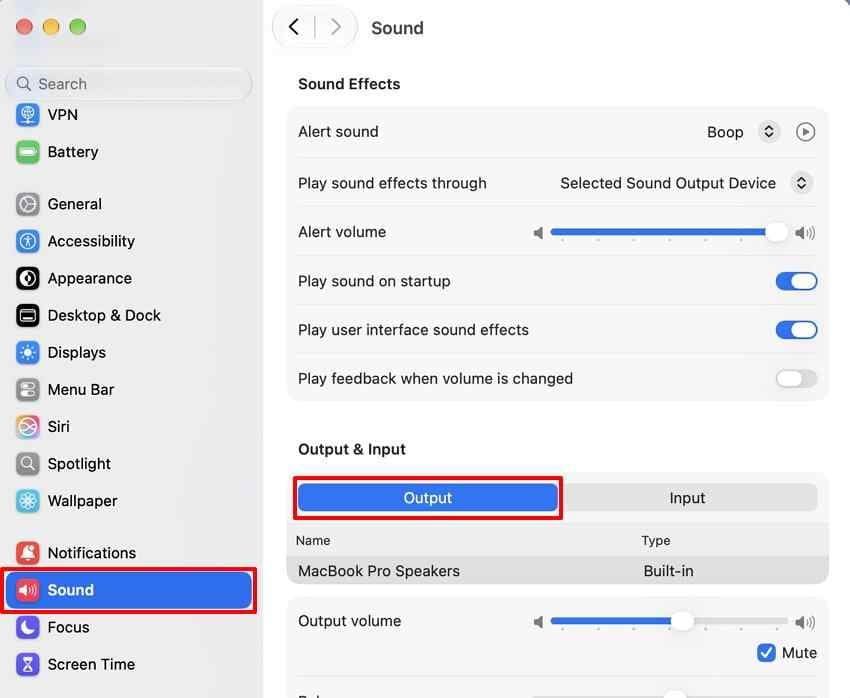850x698 pixels.
Task: Open Wallpaper settings via its text label
Action: point(82,501)
